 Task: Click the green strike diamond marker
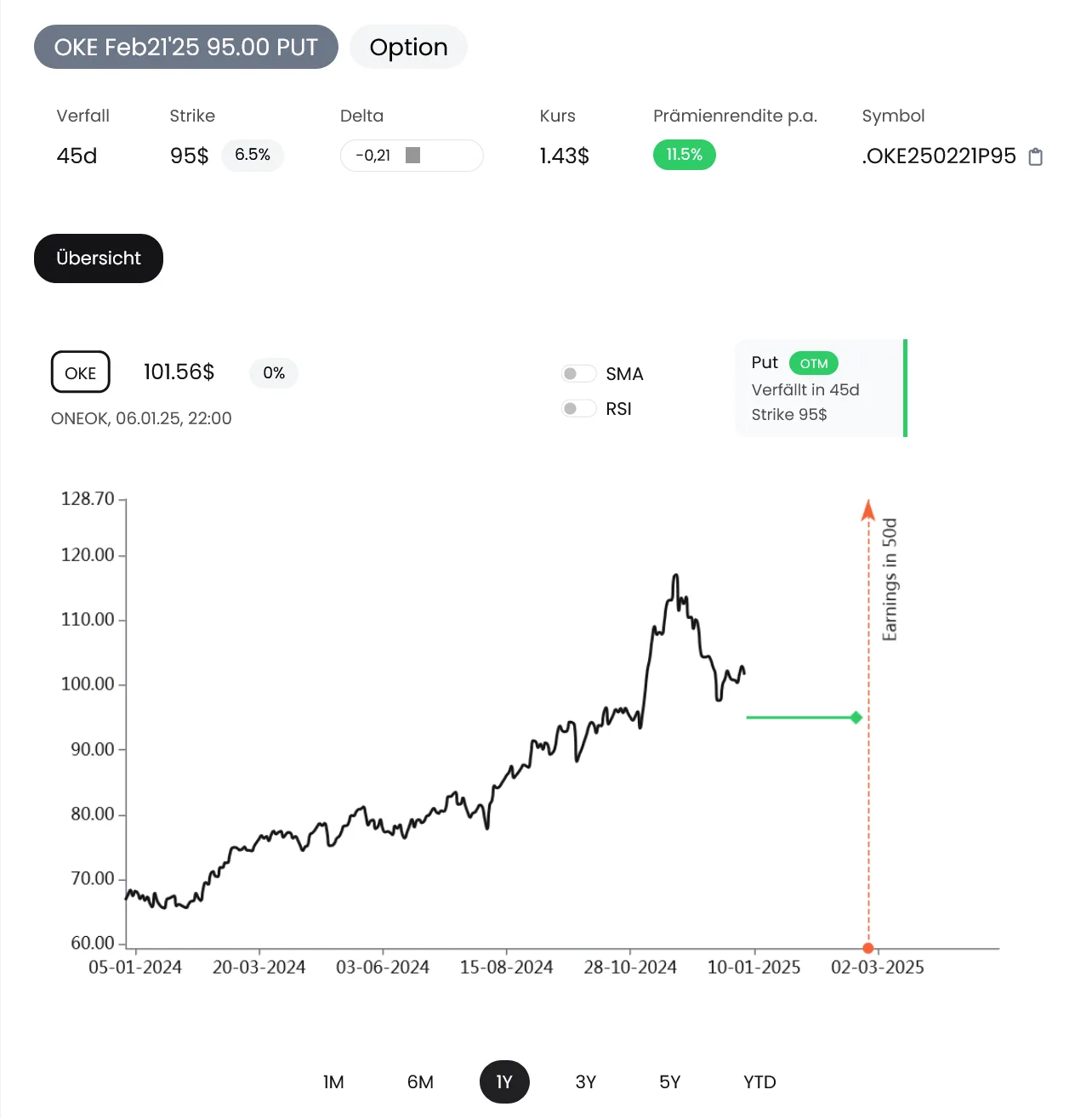click(856, 718)
